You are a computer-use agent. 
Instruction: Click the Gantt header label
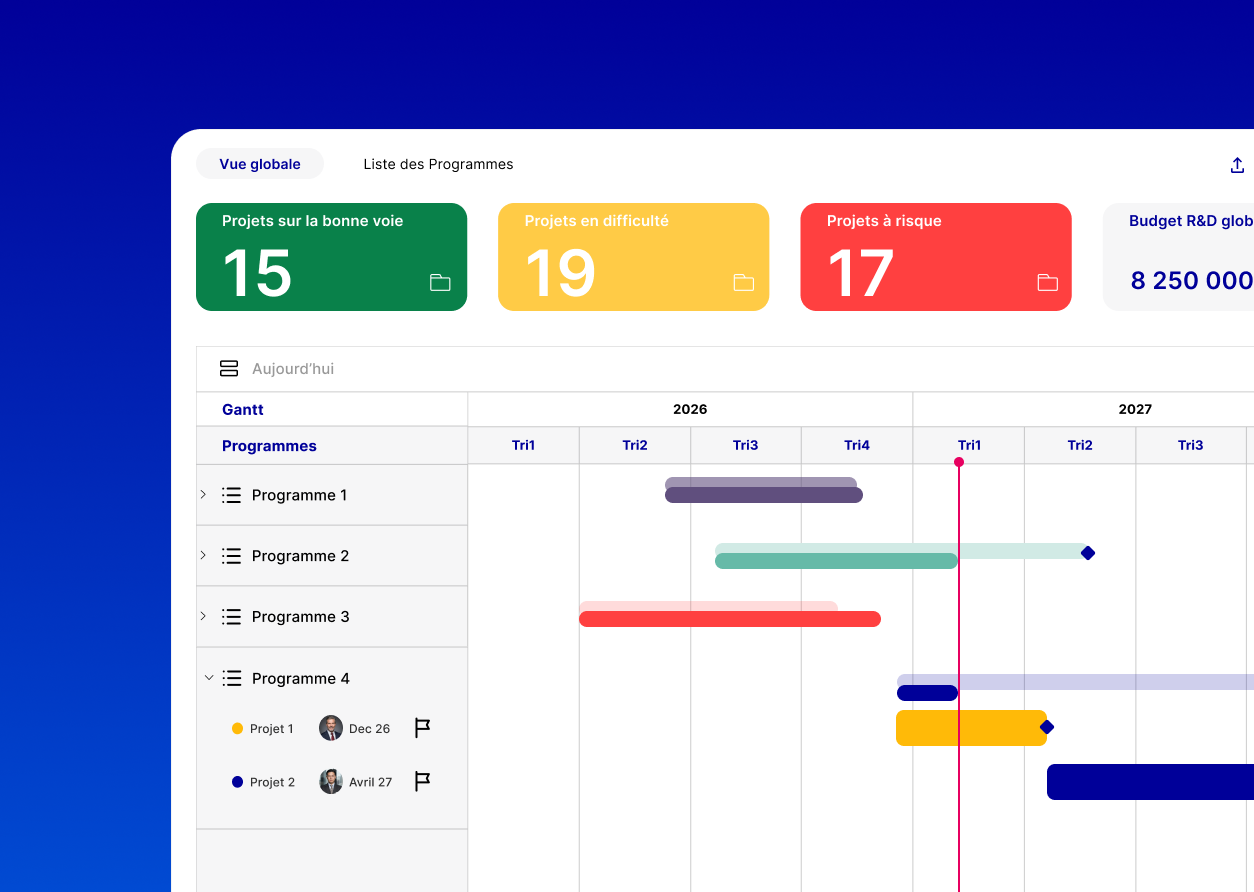[243, 409]
